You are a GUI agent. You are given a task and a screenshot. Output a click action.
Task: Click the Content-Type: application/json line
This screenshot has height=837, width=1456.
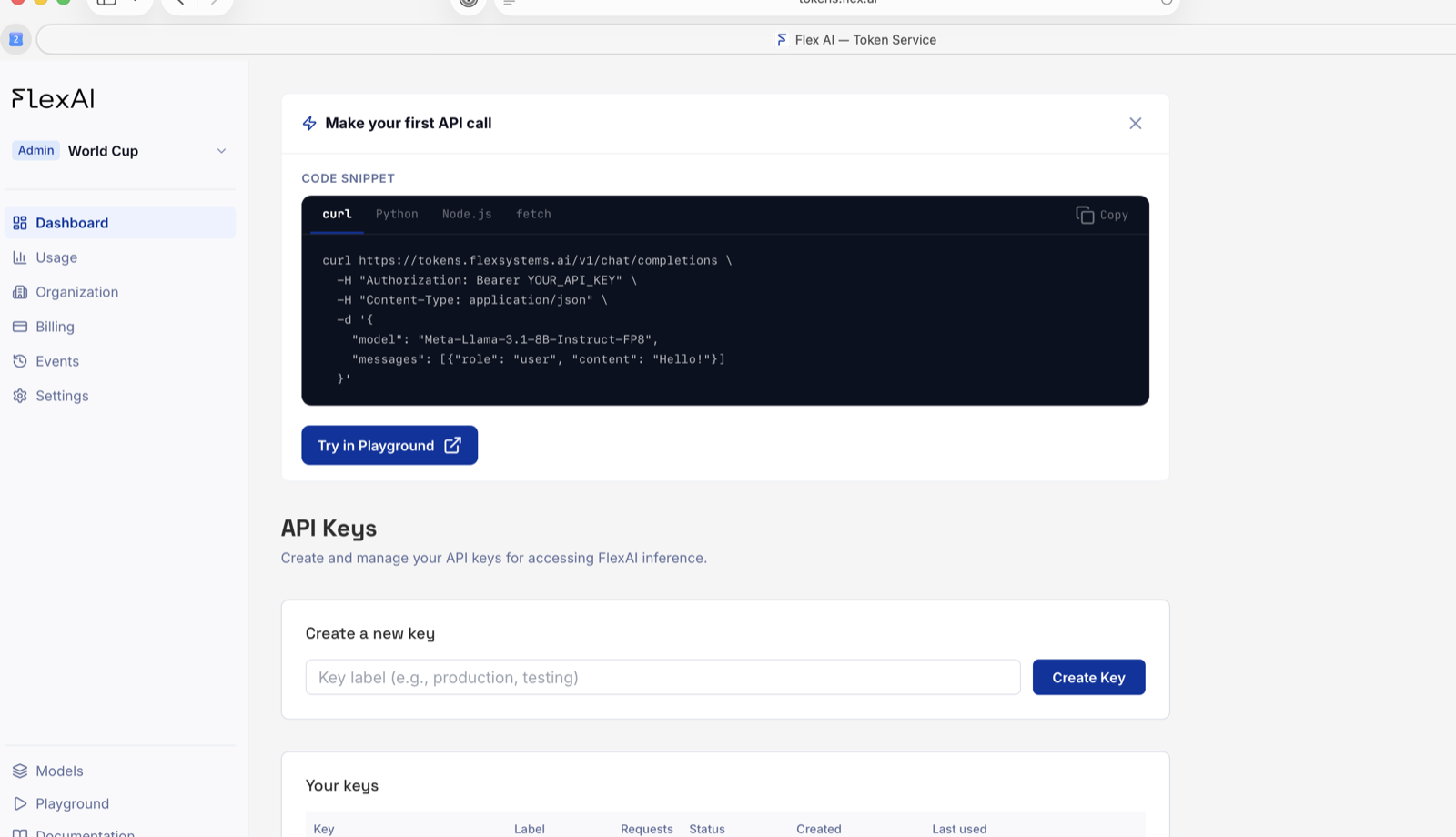point(472,299)
